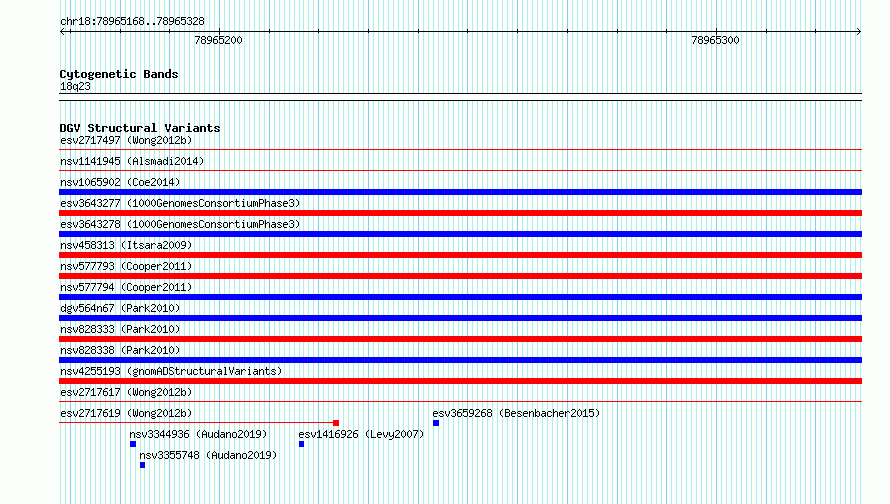
Task: Click the blue bar for esv3643278
Action: (x=460, y=234)
